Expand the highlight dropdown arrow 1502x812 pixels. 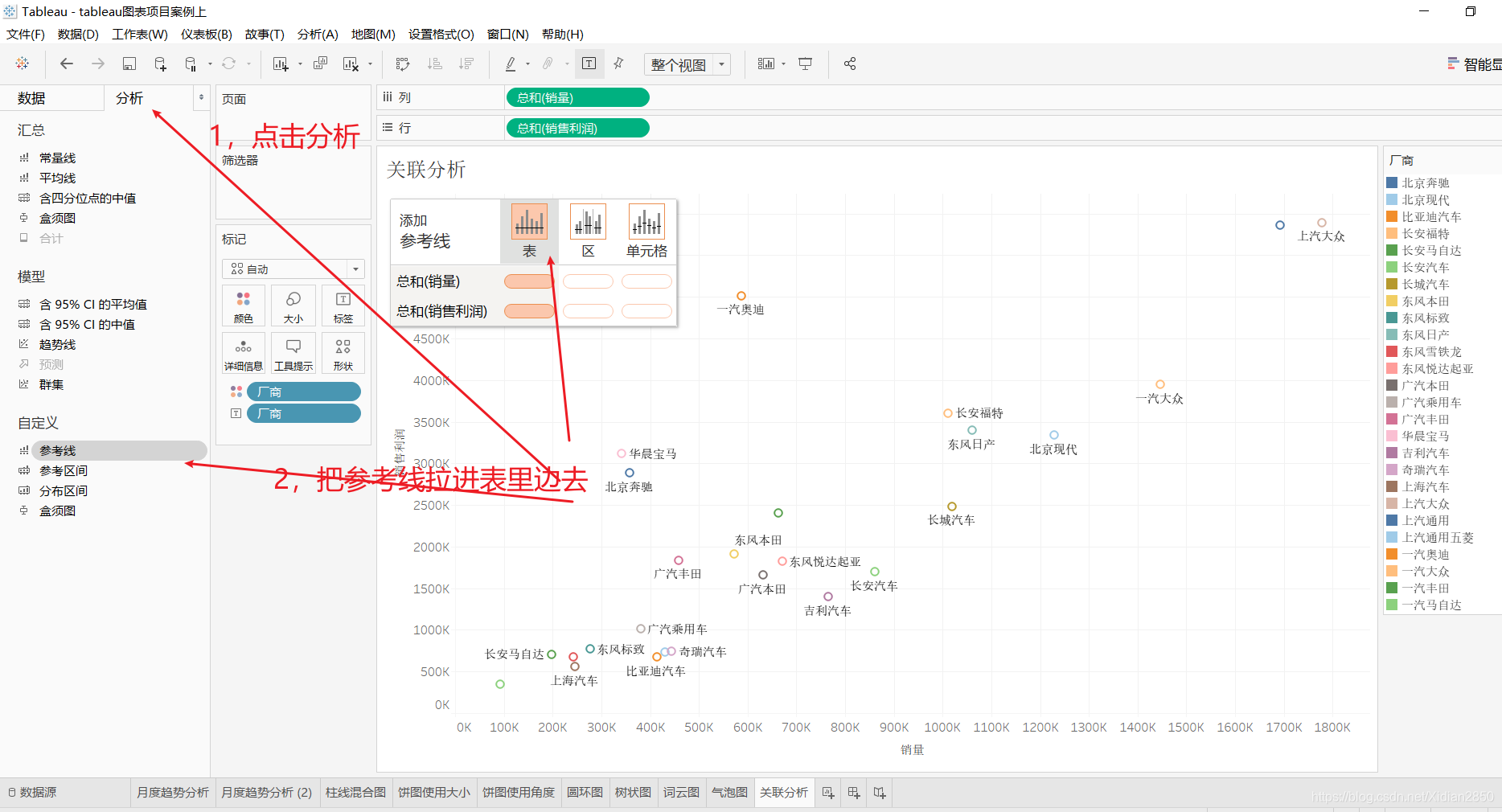(527, 64)
